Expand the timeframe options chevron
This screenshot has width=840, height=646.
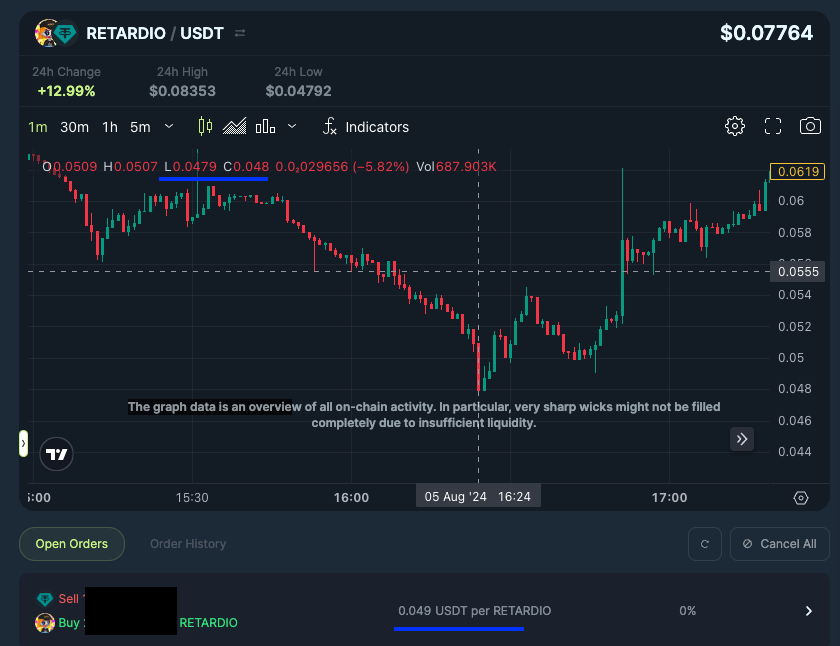pos(166,126)
